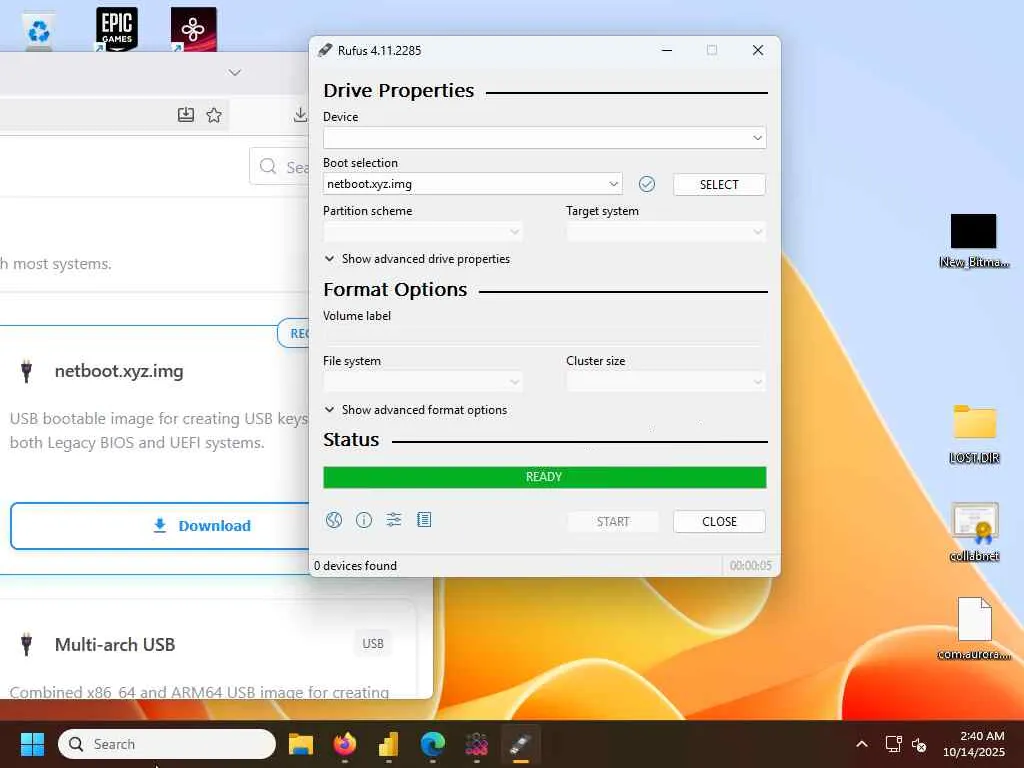Click the CLOSE button in Rufus

coord(719,522)
